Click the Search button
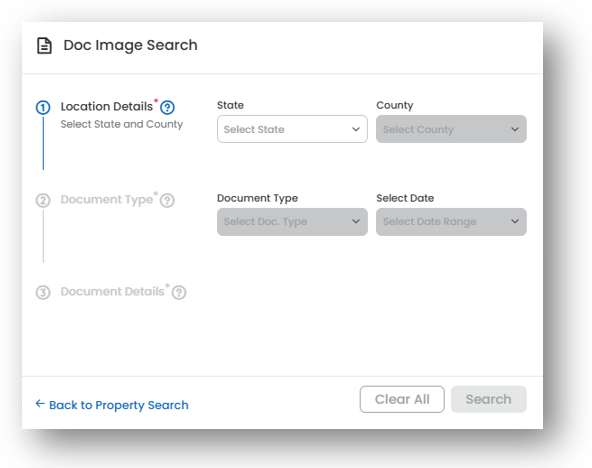592x468 pixels. point(489,399)
